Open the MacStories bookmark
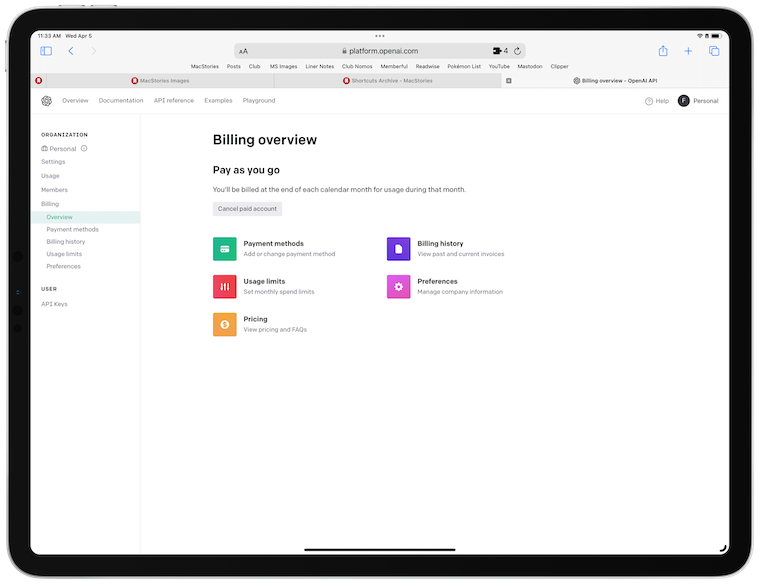The width and height of the screenshot is (760, 585). (x=205, y=66)
